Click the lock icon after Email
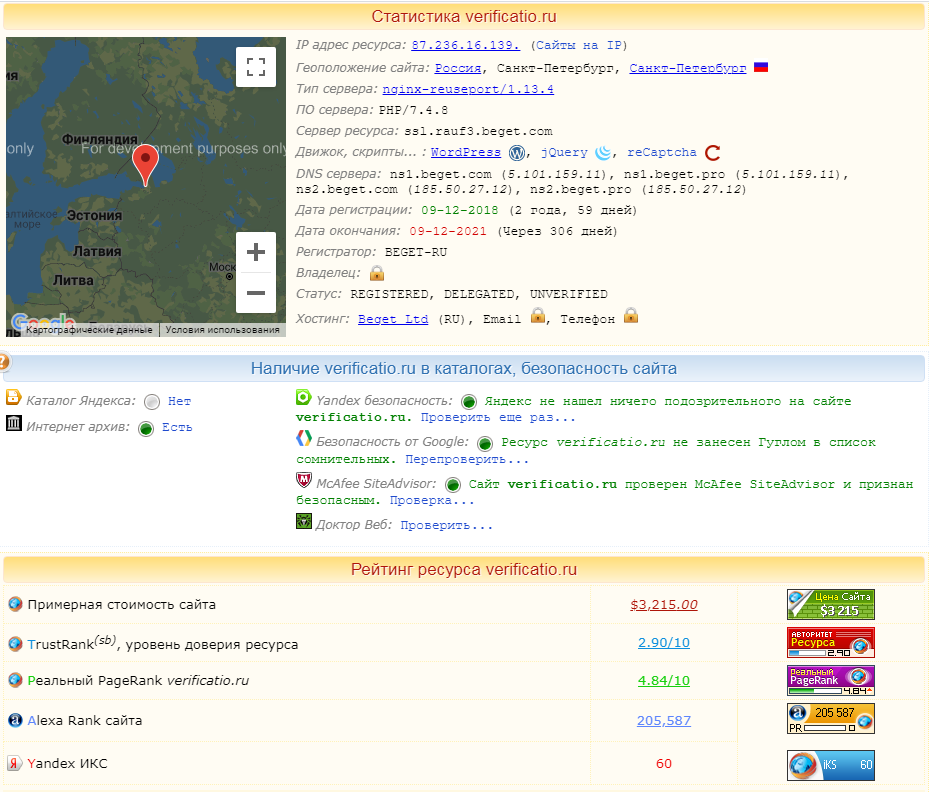Screen dimensions: 929x792 pos(537,316)
